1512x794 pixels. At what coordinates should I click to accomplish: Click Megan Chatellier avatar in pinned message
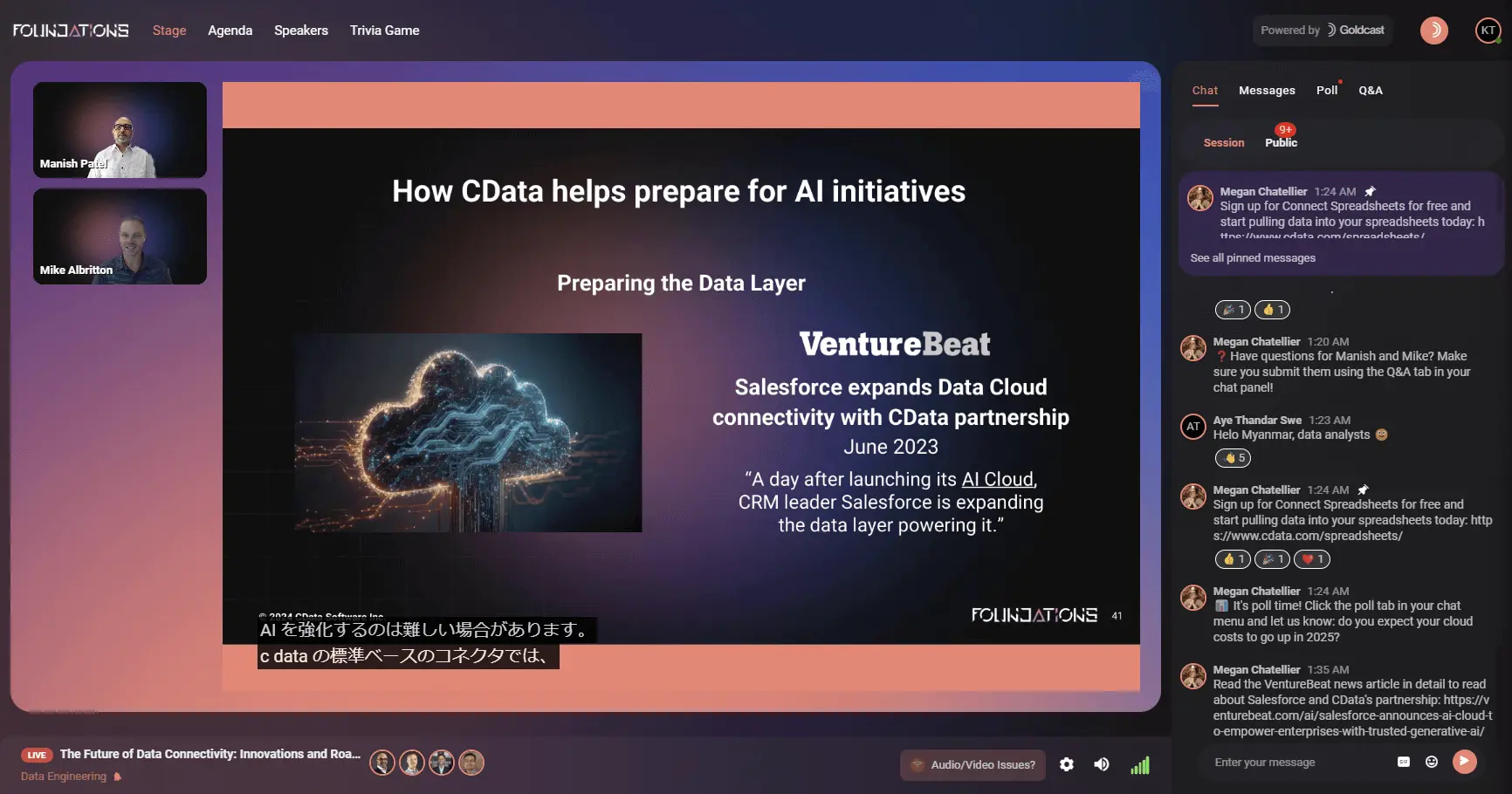point(1200,198)
